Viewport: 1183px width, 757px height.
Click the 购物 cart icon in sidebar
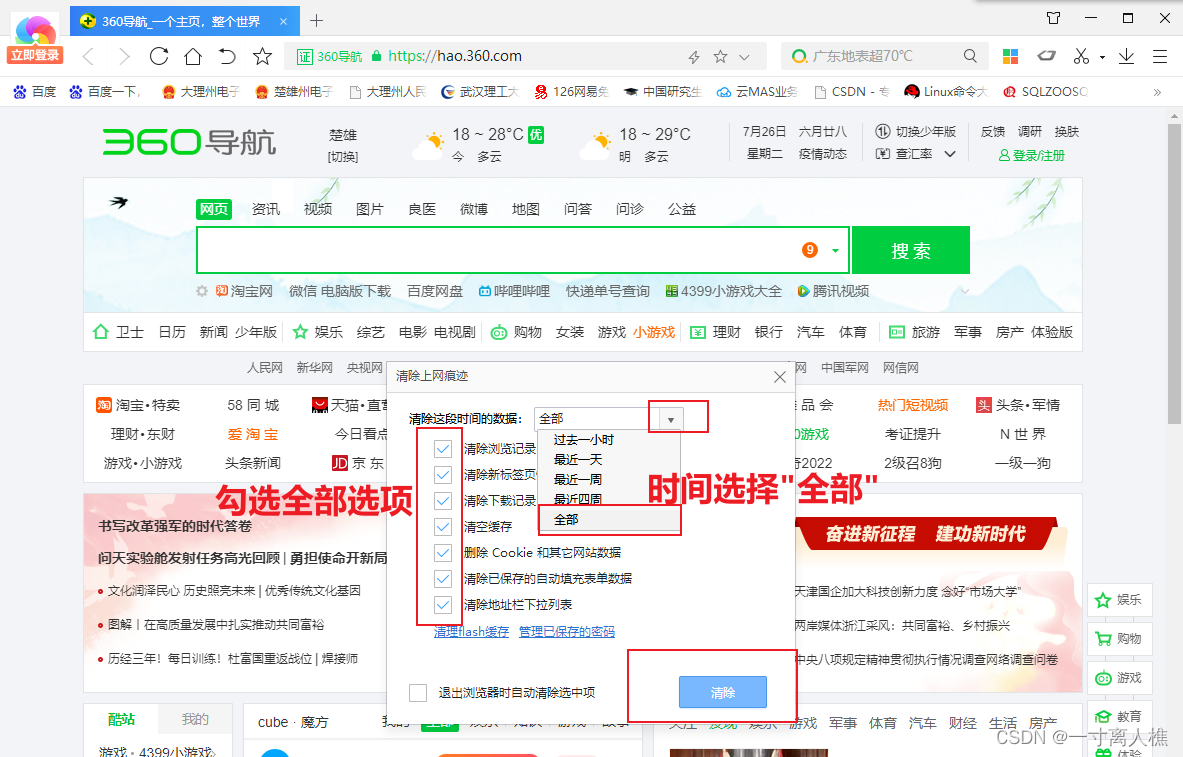[1103, 639]
